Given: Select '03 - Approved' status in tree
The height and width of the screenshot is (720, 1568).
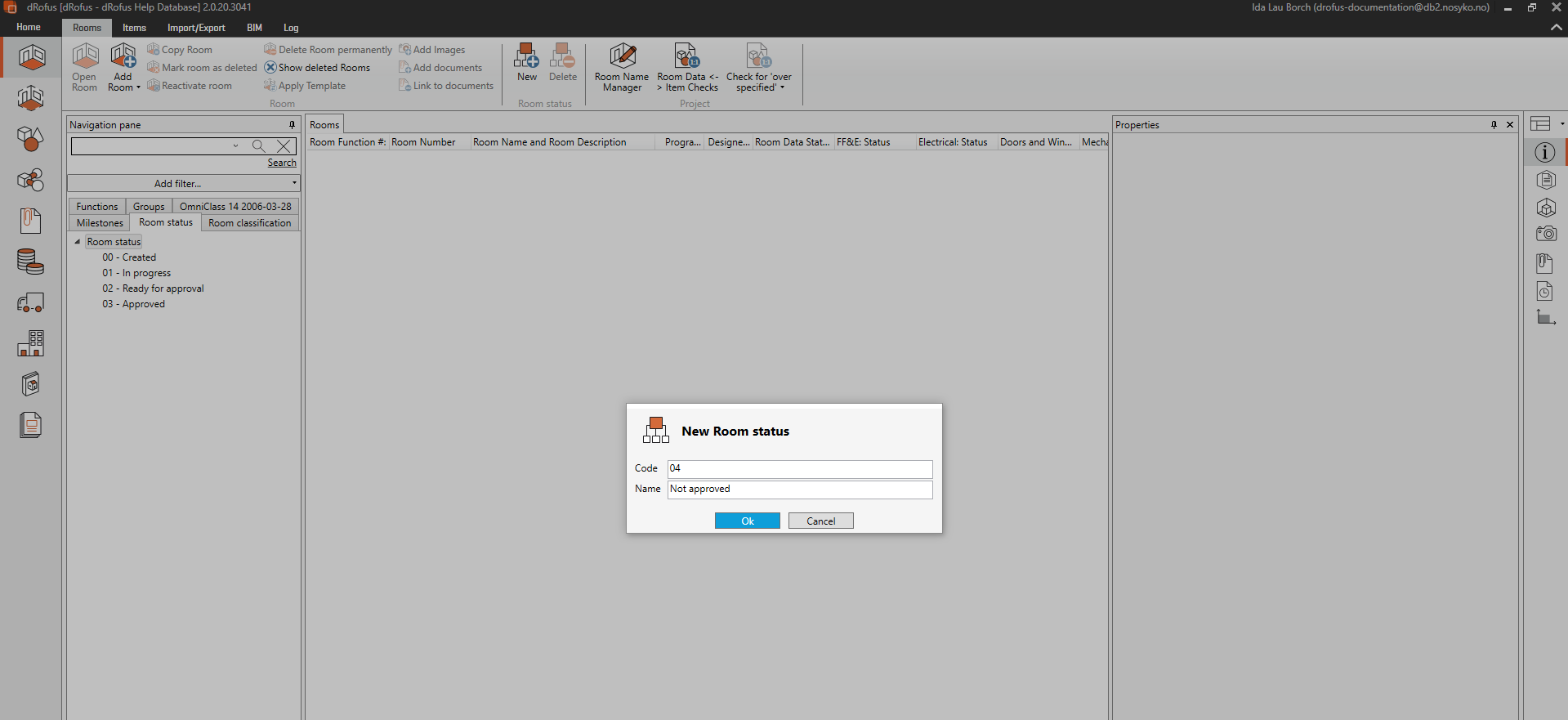Looking at the screenshot, I should [133, 304].
